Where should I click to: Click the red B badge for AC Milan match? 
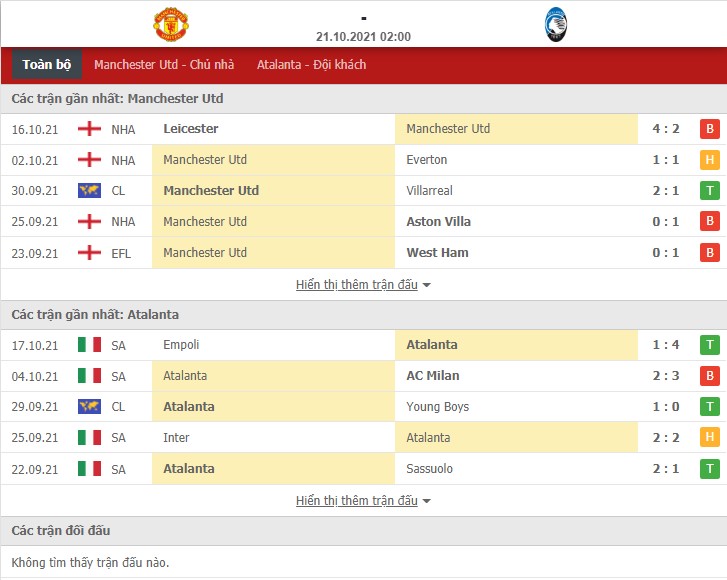tap(709, 376)
